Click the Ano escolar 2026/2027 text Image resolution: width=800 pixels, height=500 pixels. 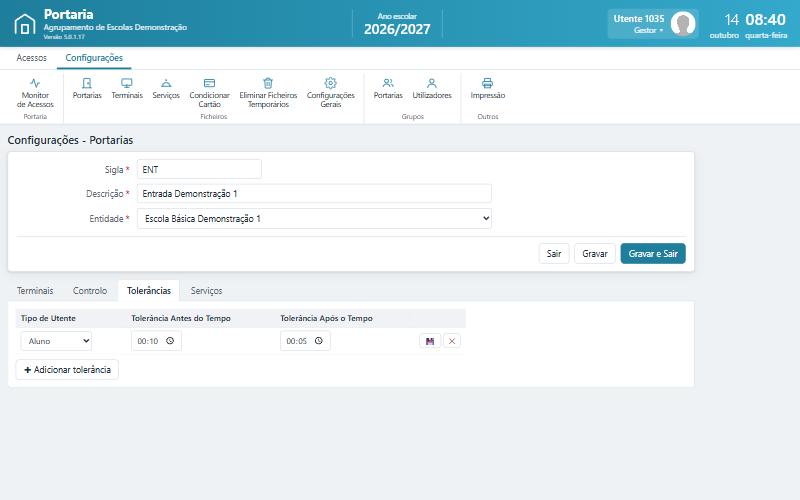pos(397,24)
